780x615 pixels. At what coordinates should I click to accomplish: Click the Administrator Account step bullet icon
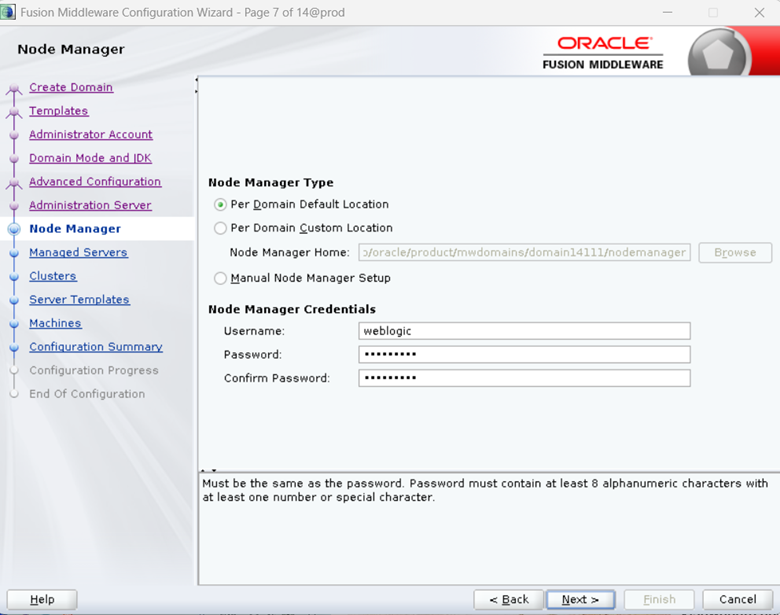[14, 135]
